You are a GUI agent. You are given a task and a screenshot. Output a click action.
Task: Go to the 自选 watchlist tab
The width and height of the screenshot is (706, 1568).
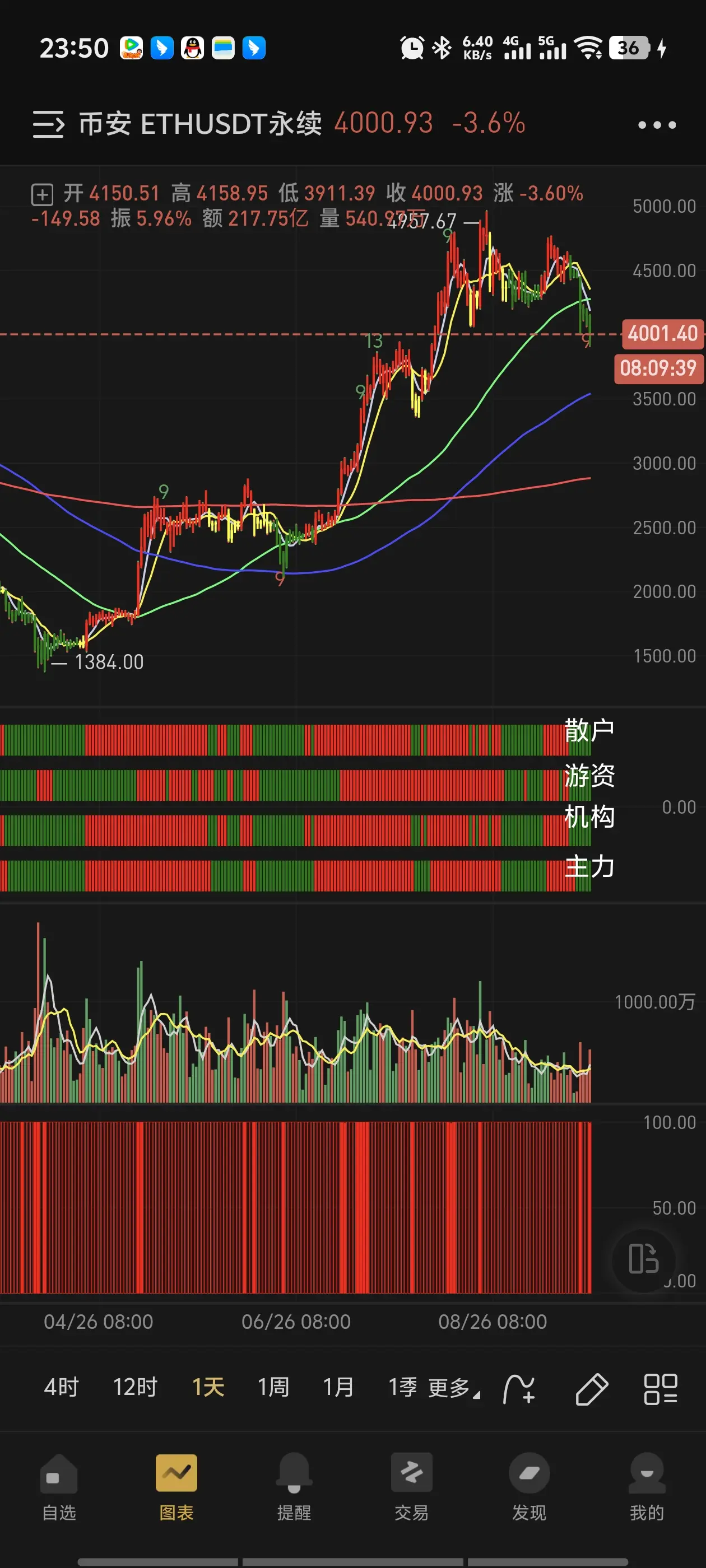[x=58, y=1487]
